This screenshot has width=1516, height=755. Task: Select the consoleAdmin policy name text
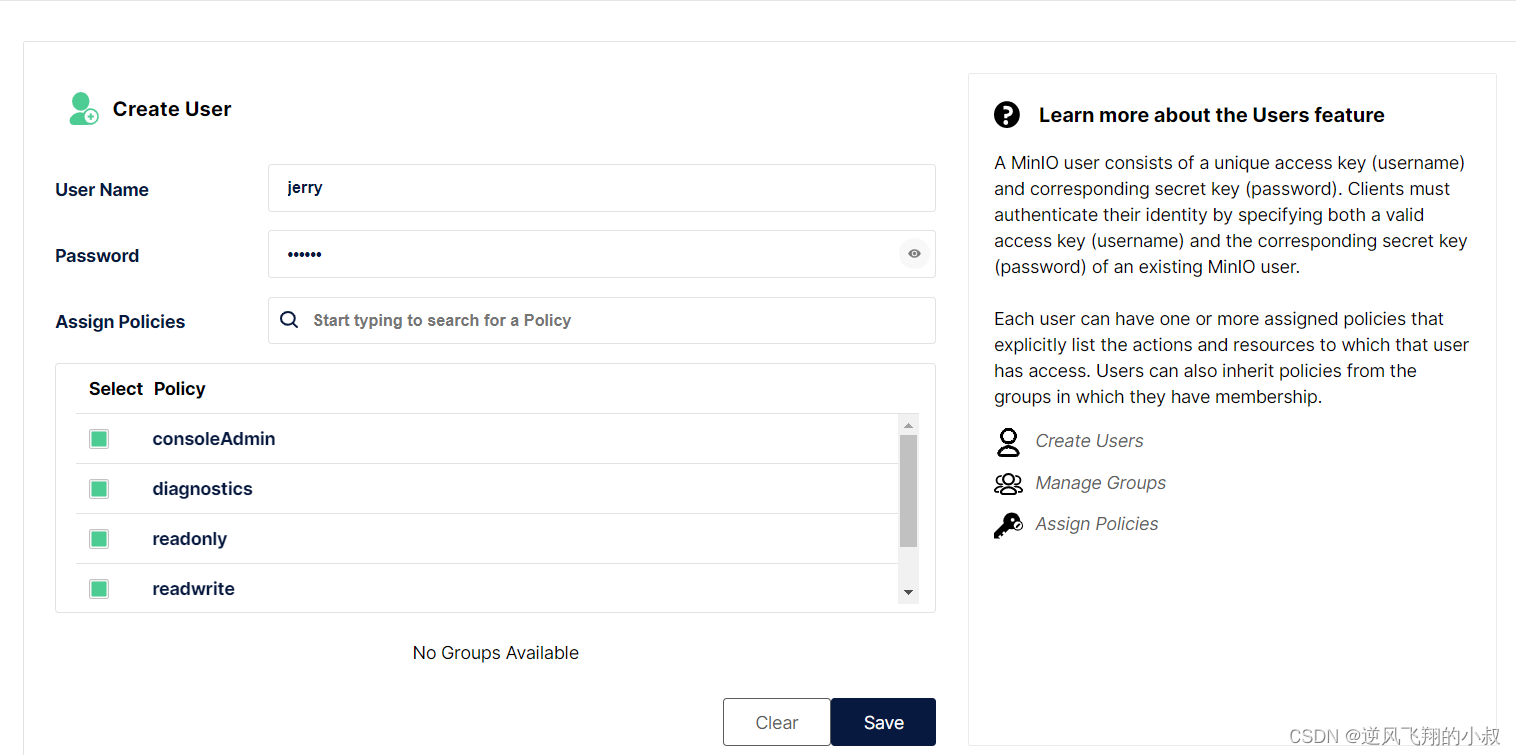tap(214, 439)
